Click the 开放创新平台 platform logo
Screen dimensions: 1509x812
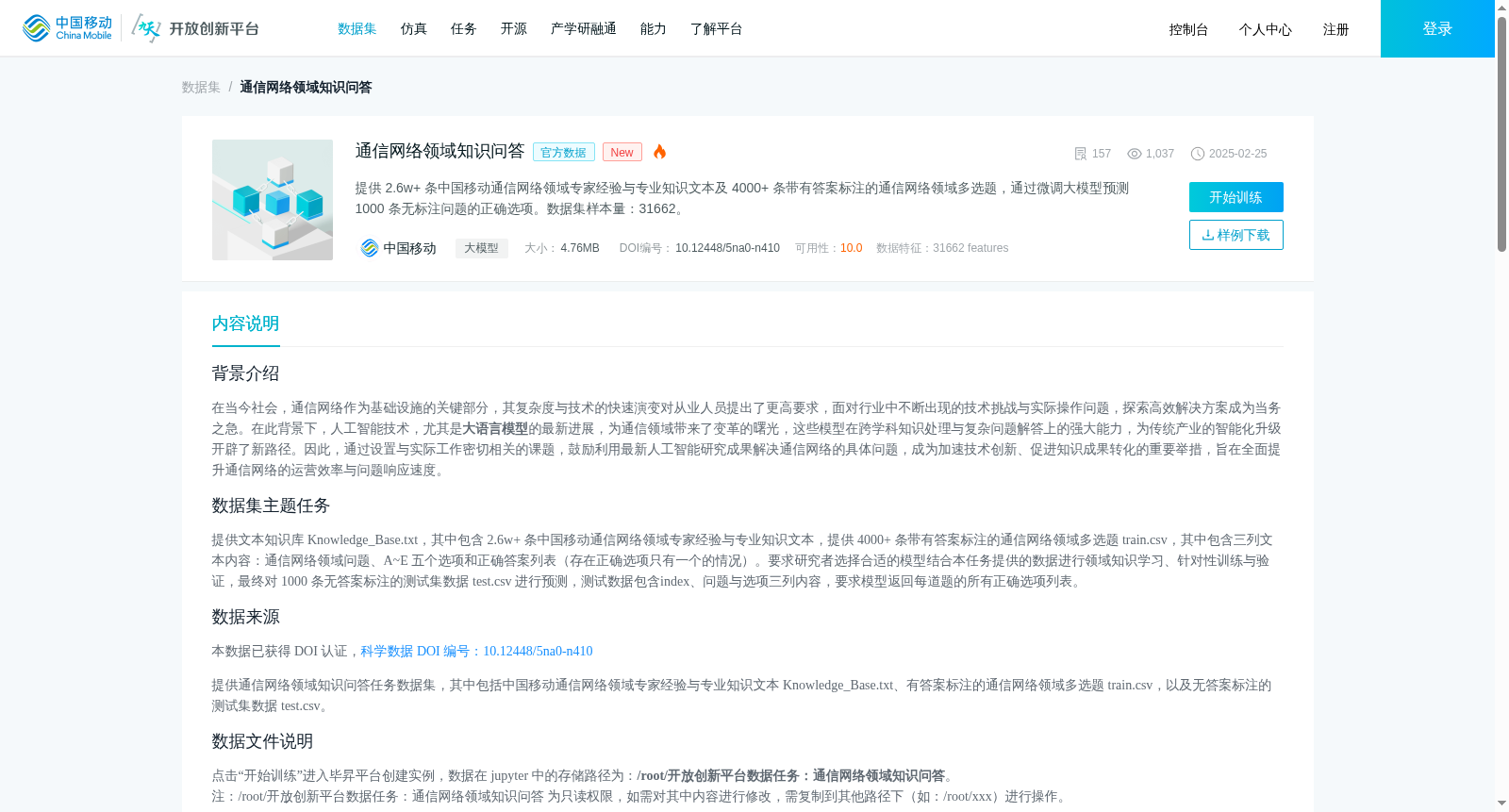195,28
